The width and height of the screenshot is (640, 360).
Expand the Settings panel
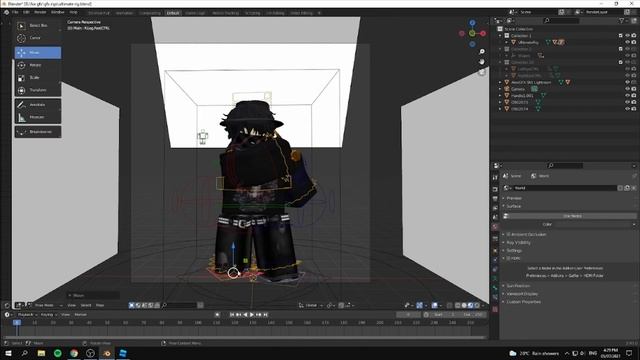(x=513, y=251)
